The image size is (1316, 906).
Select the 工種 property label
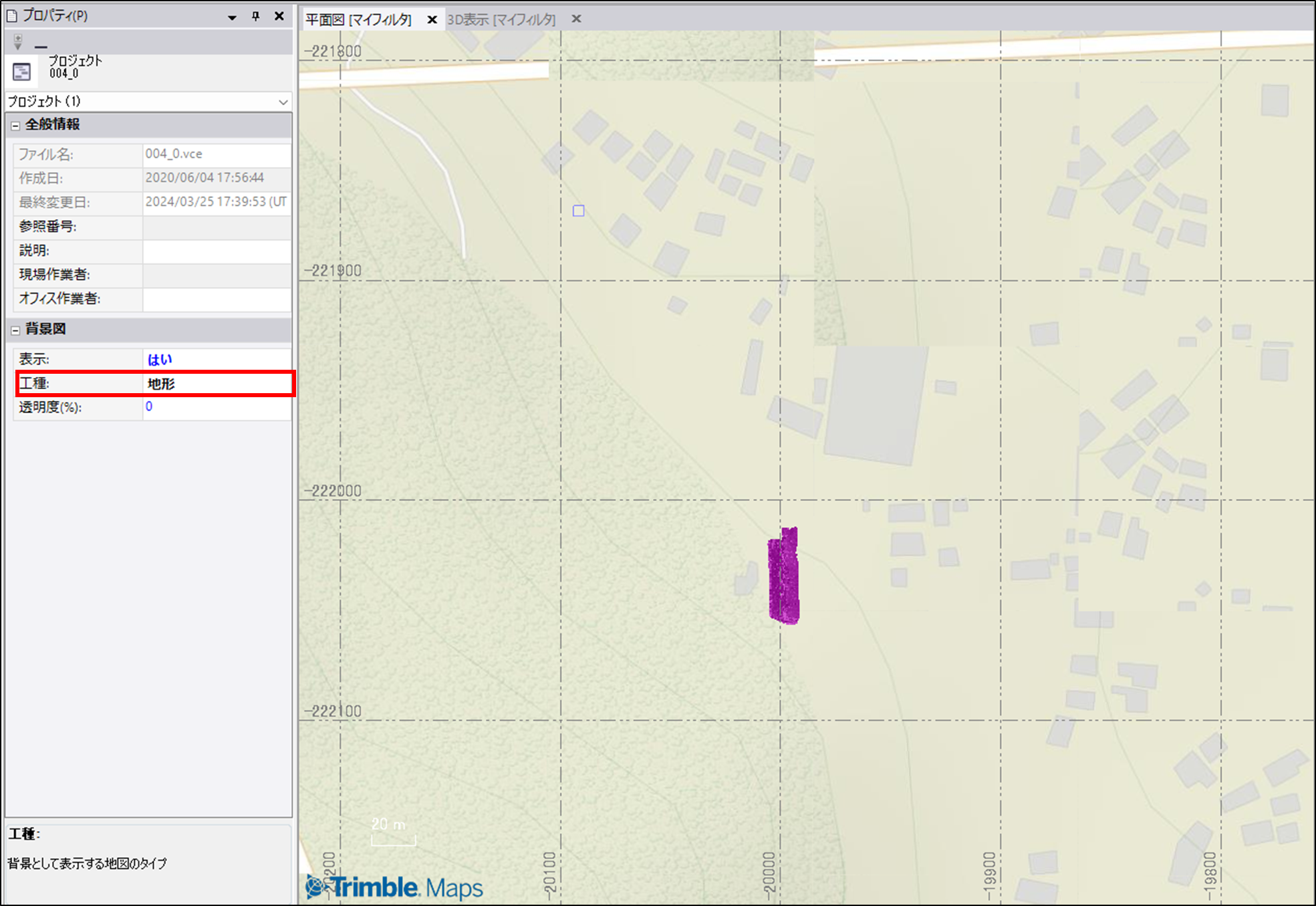point(34,383)
